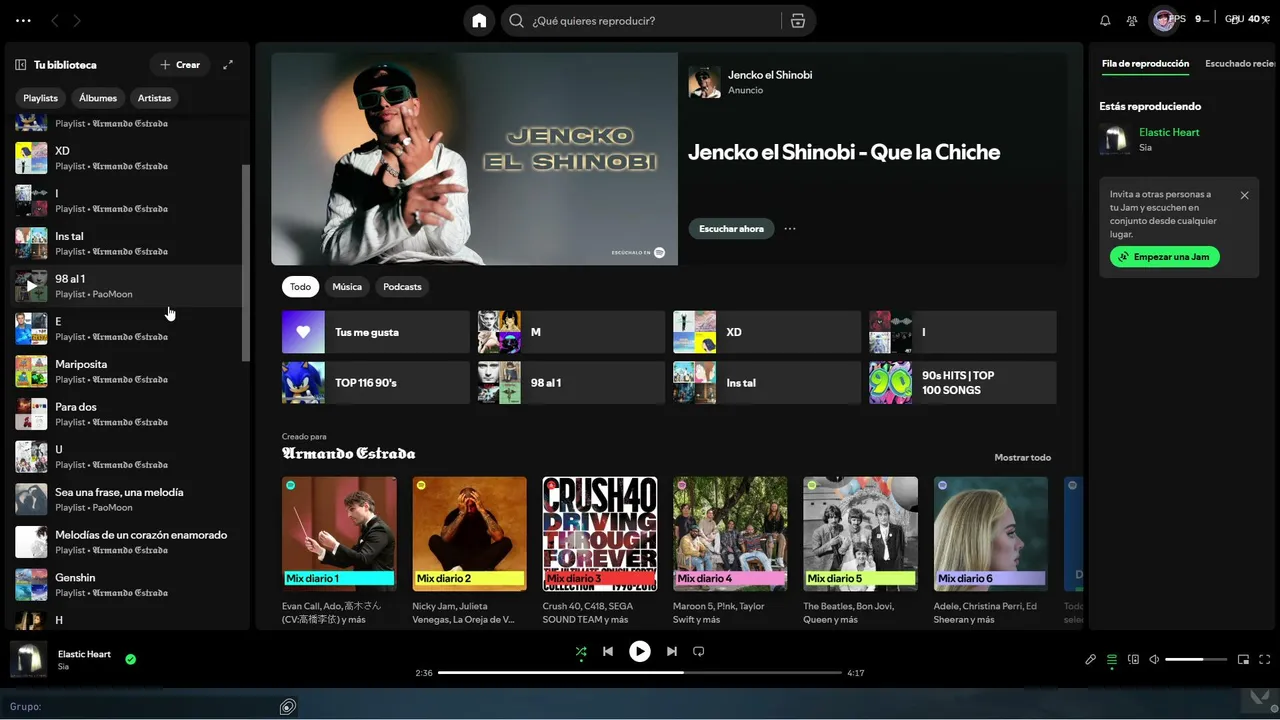Play the 98 al 1 playlist from the sidebar
1280x720 pixels.
coord(31,286)
